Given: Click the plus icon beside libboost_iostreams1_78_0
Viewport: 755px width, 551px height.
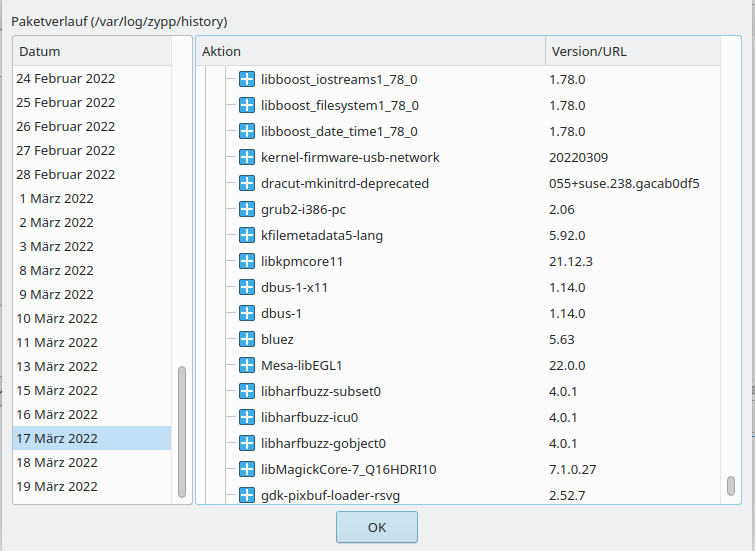Looking at the screenshot, I should tap(247, 79).
